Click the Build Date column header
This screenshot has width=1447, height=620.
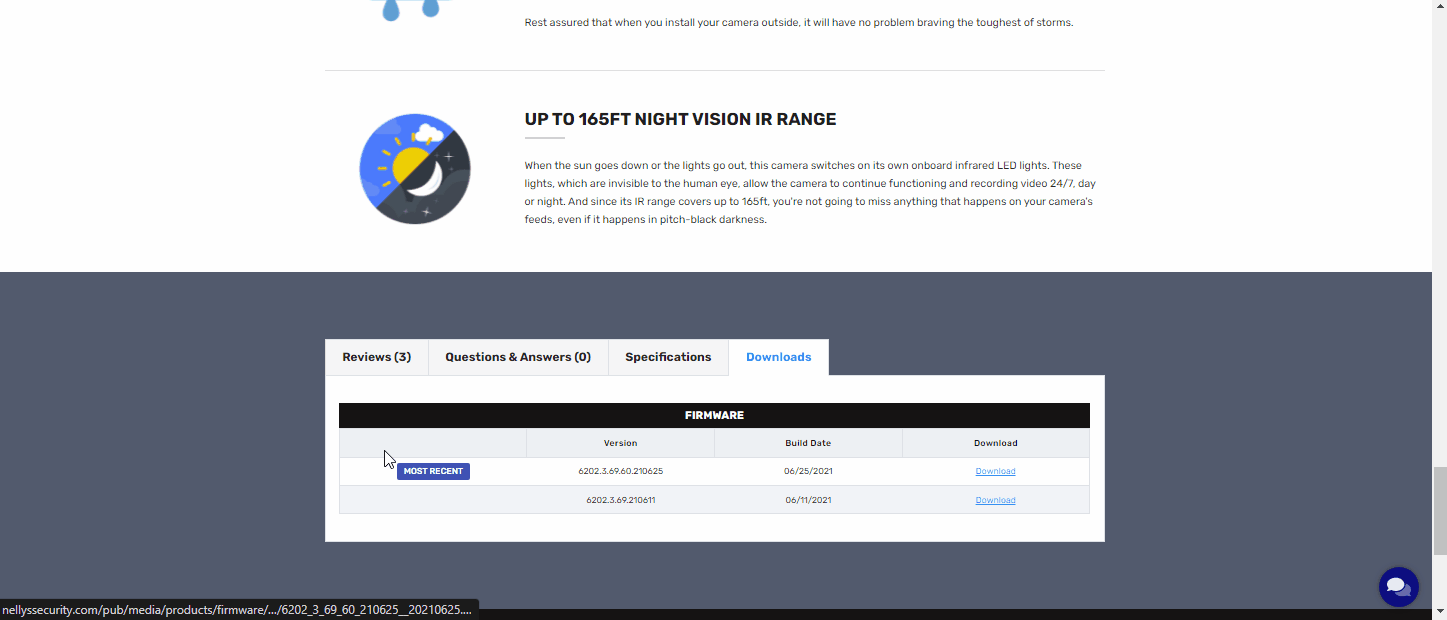pos(808,443)
